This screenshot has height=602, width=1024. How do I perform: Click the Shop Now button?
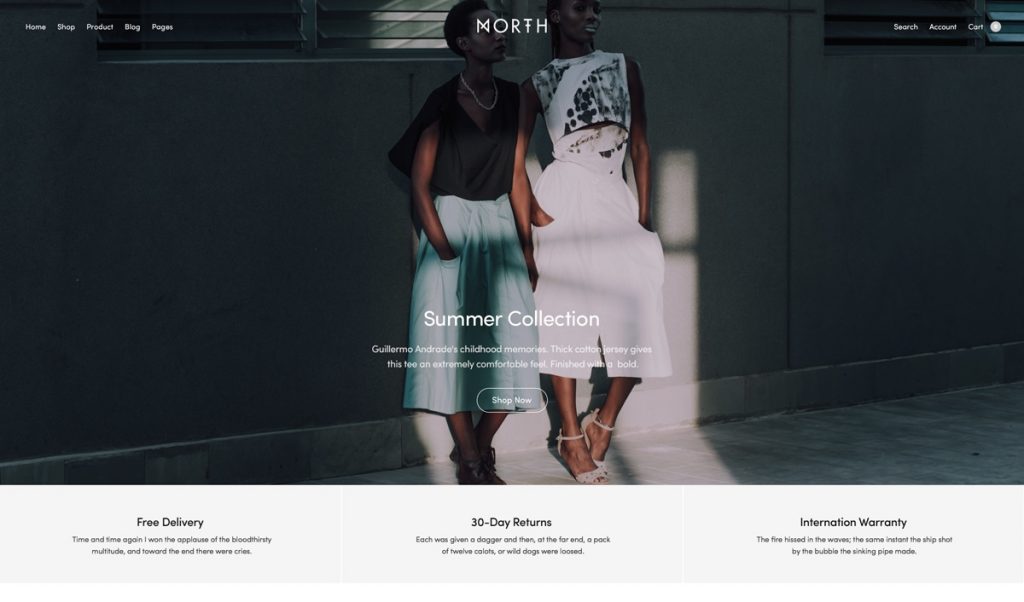[x=511, y=400]
